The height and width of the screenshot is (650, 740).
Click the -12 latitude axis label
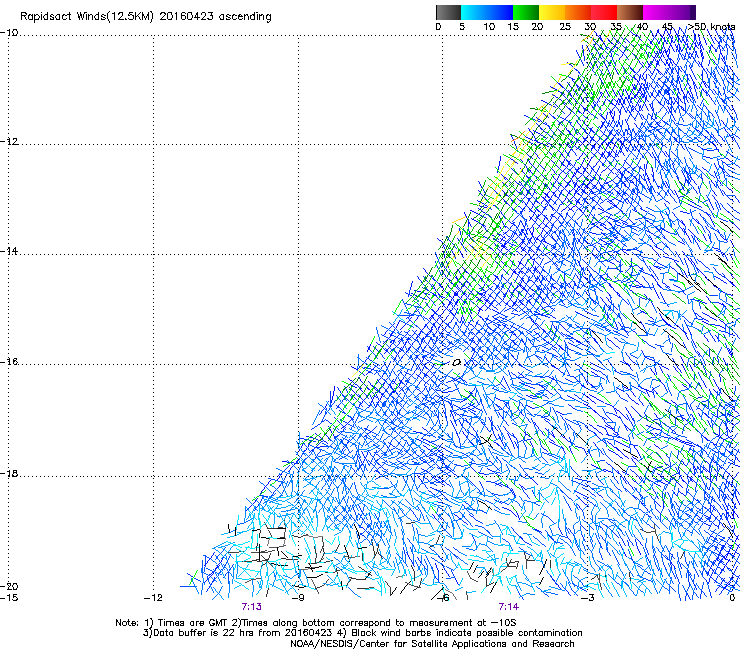point(9,142)
